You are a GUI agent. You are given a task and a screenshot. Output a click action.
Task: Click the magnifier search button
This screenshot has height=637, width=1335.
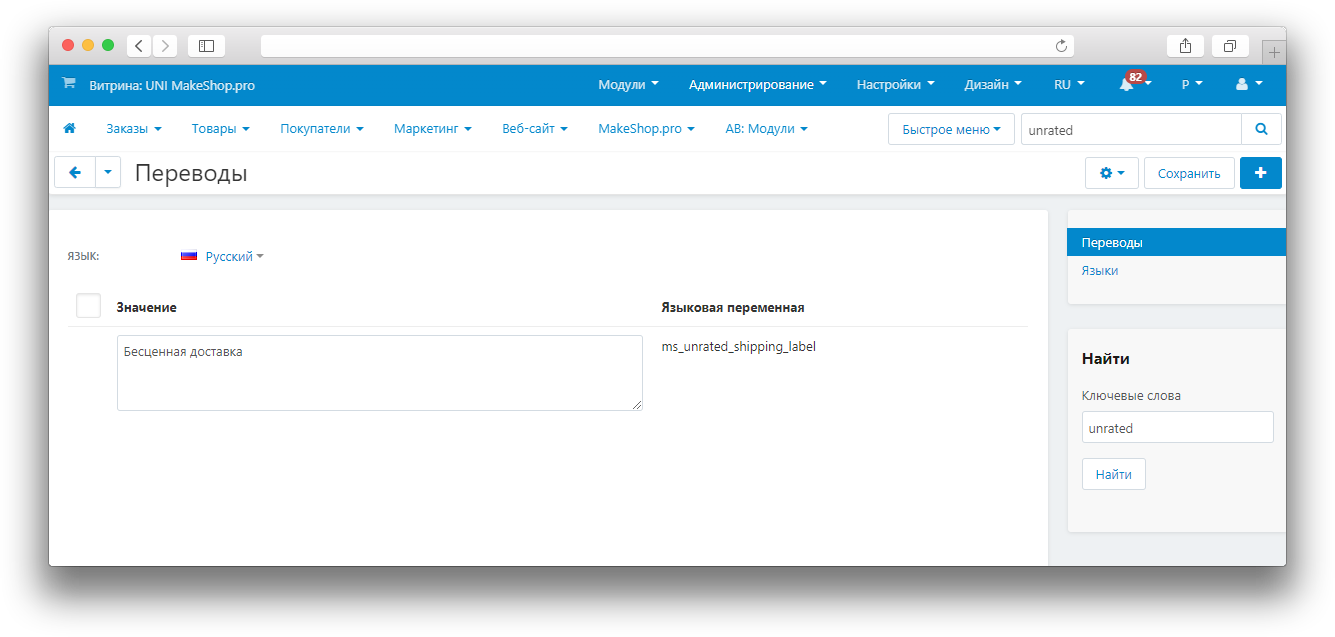point(1261,129)
